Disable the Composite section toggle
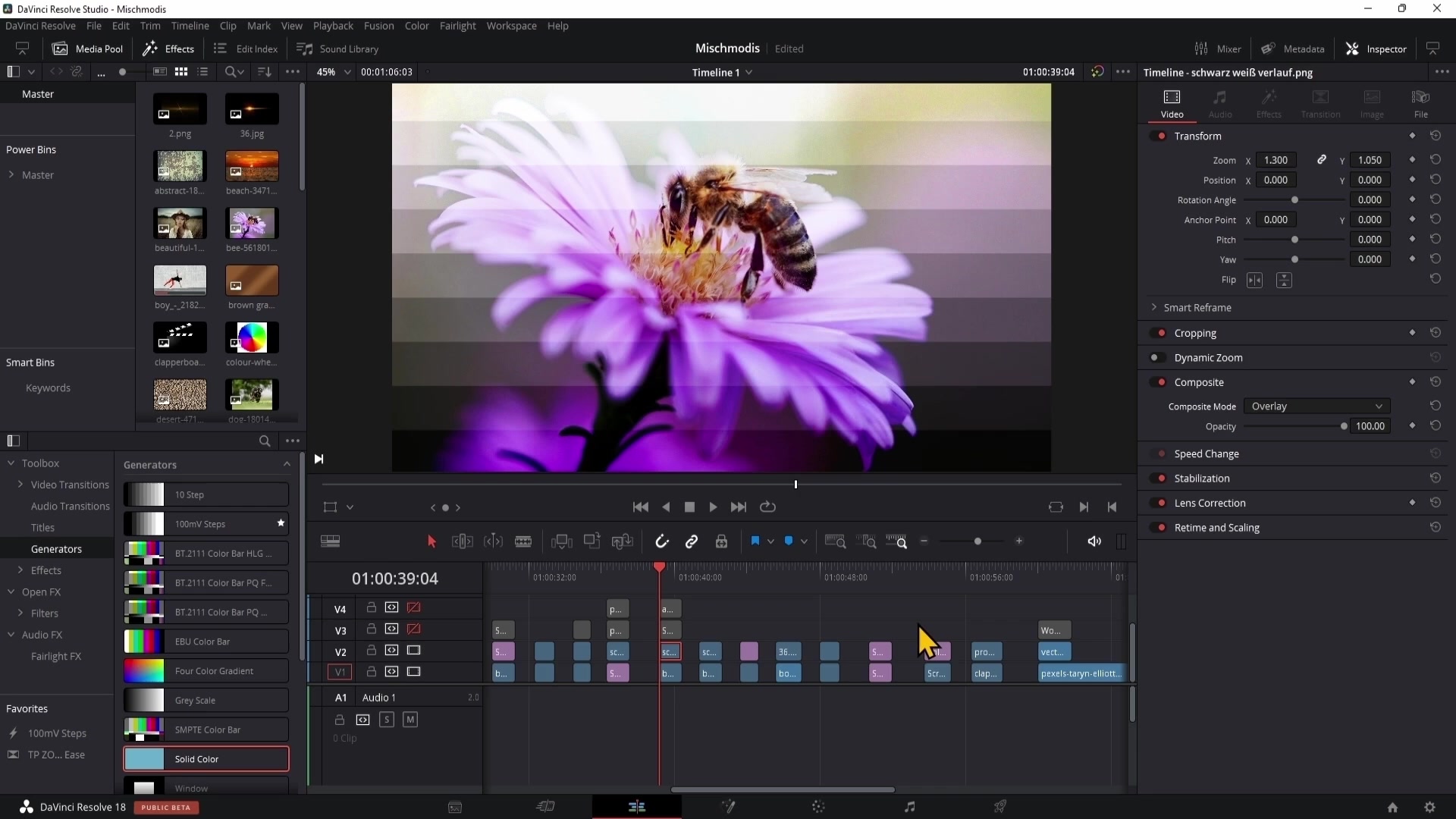Screen dimensions: 1456x819 (1158, 383)
